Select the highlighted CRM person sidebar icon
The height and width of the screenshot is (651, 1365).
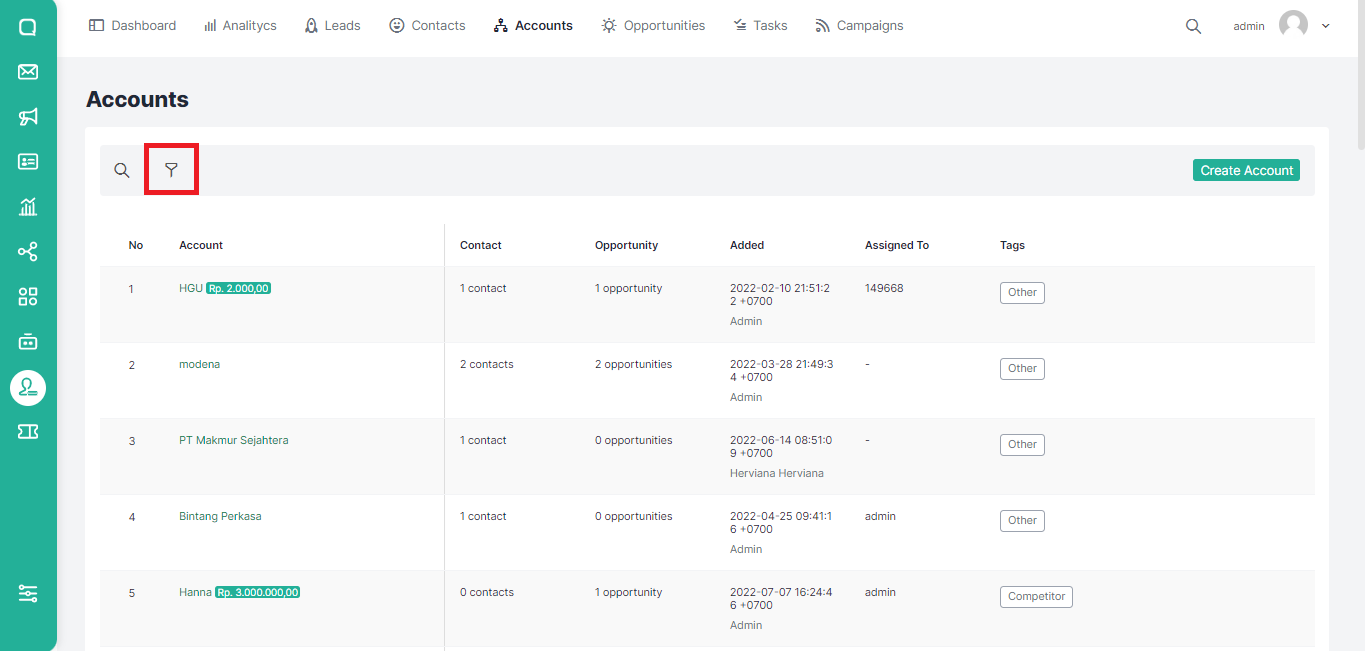click(28, 387)
